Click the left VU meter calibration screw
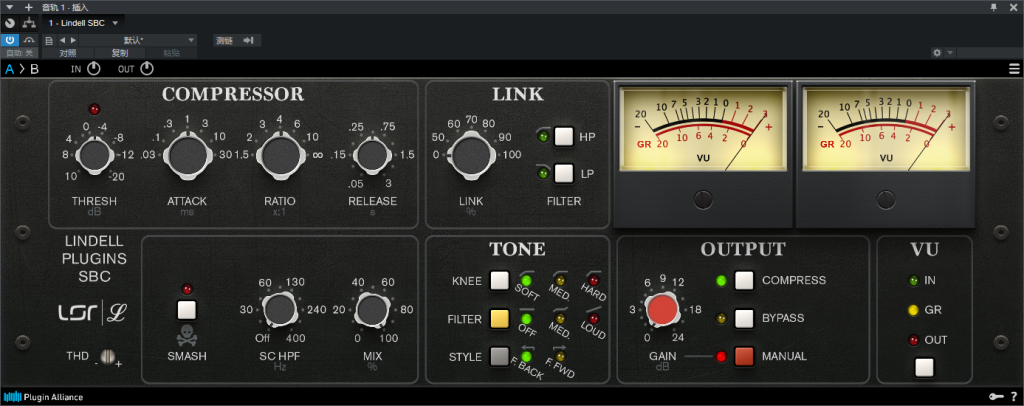The width and height of the screenshot is (1024, 406). pyautogui.click(x=703, y=199)
